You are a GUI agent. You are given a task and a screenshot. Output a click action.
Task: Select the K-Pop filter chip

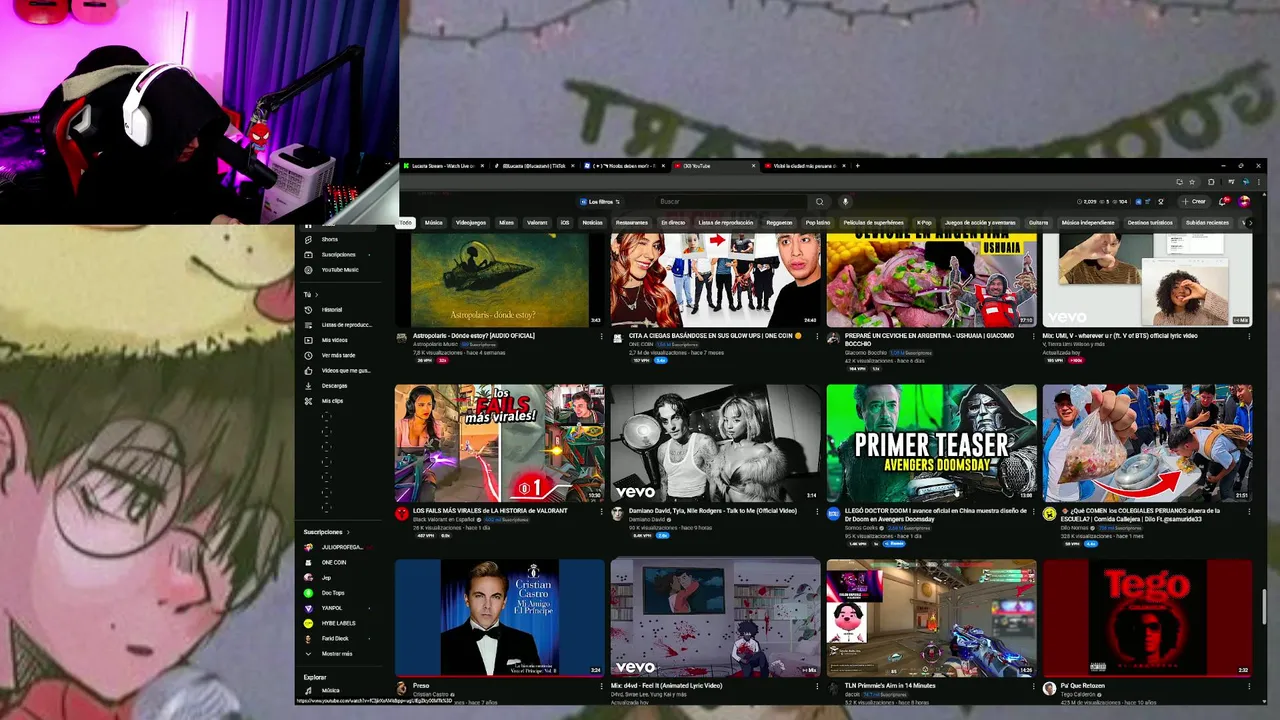[x=924, y=223]
